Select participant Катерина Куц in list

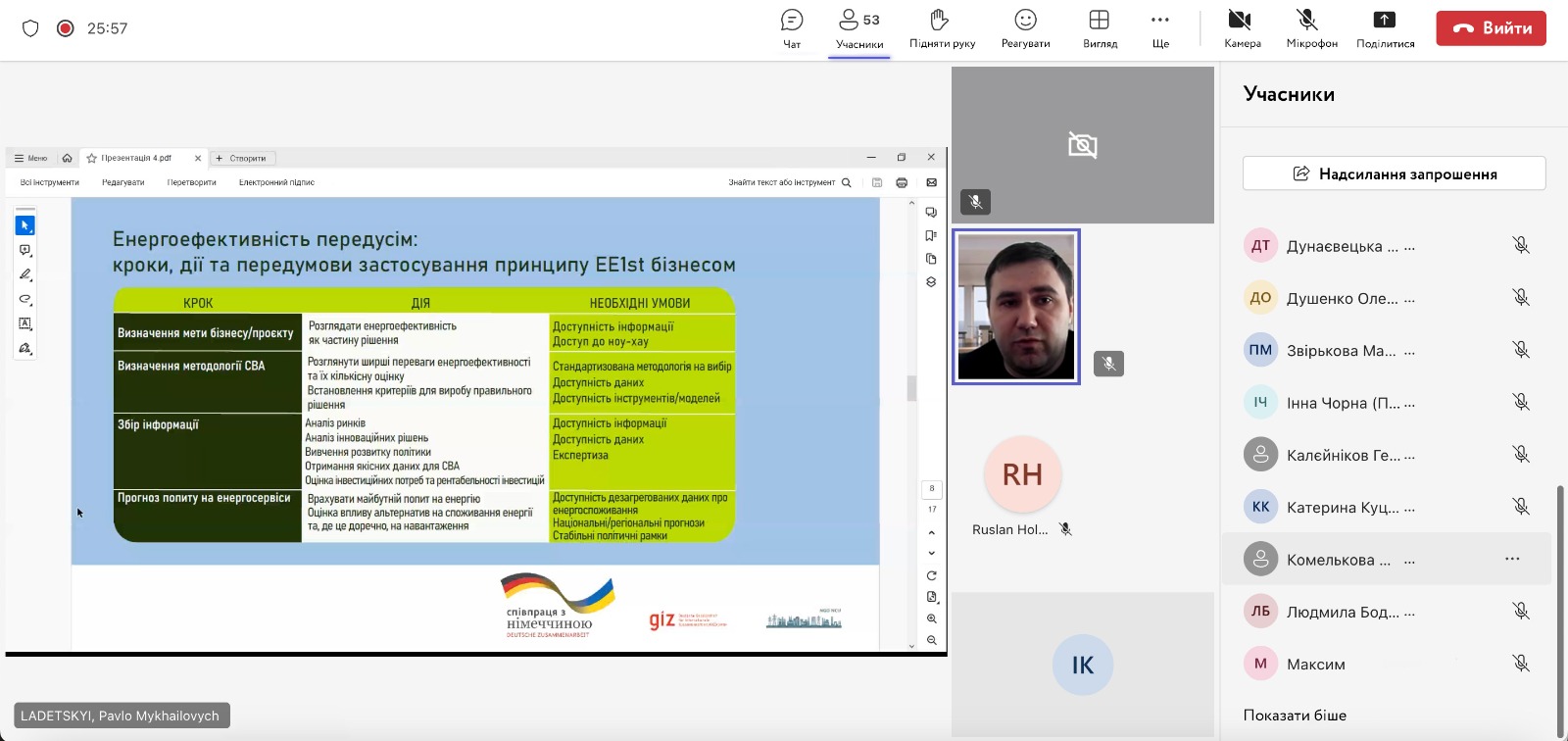[1342, 507]
